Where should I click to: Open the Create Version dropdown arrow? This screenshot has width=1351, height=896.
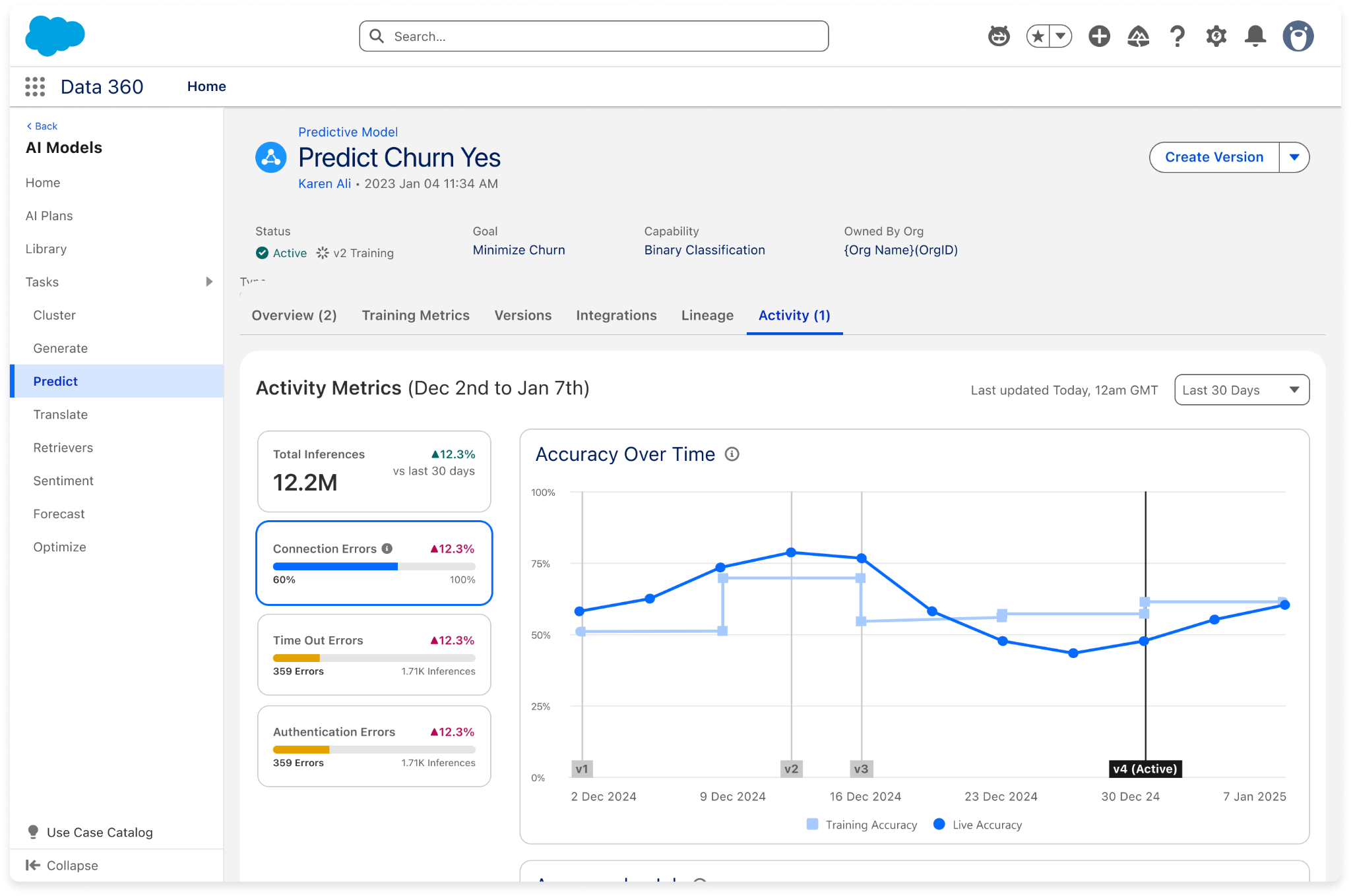tap(1294, 158)
